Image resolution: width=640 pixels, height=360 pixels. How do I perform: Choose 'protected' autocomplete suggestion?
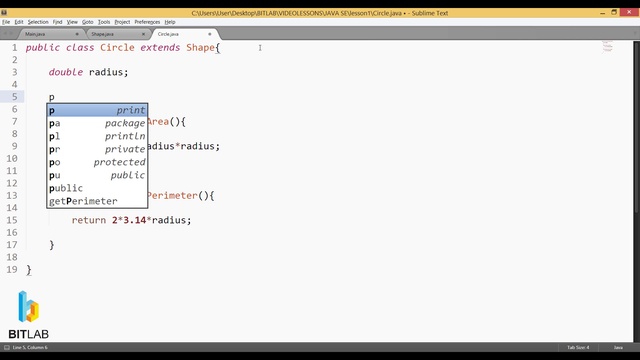tap(97, 162)
